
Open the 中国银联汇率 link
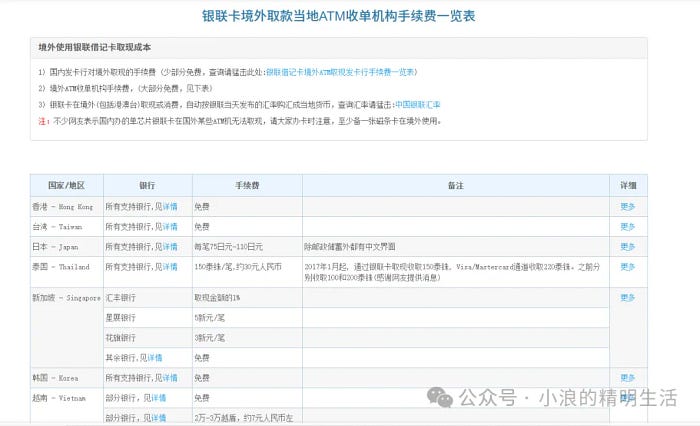click(418, 104)
